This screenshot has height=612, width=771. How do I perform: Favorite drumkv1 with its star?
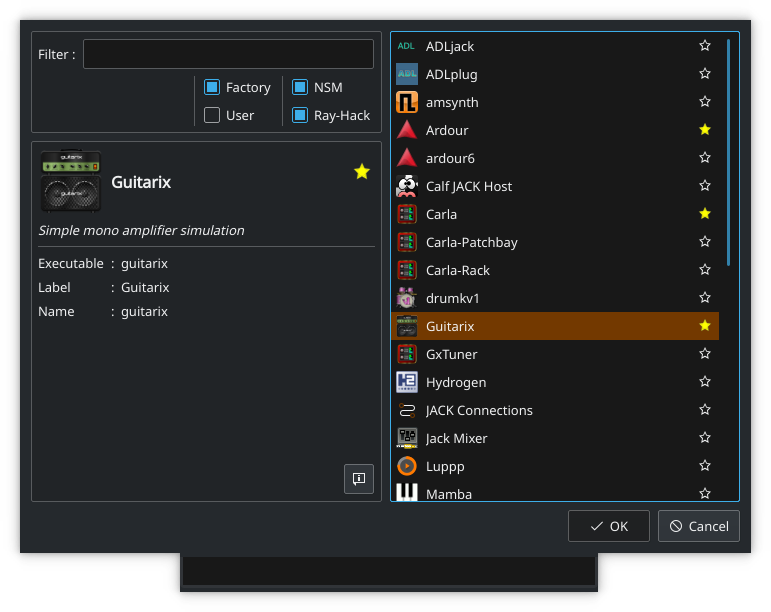click(705, 298)
